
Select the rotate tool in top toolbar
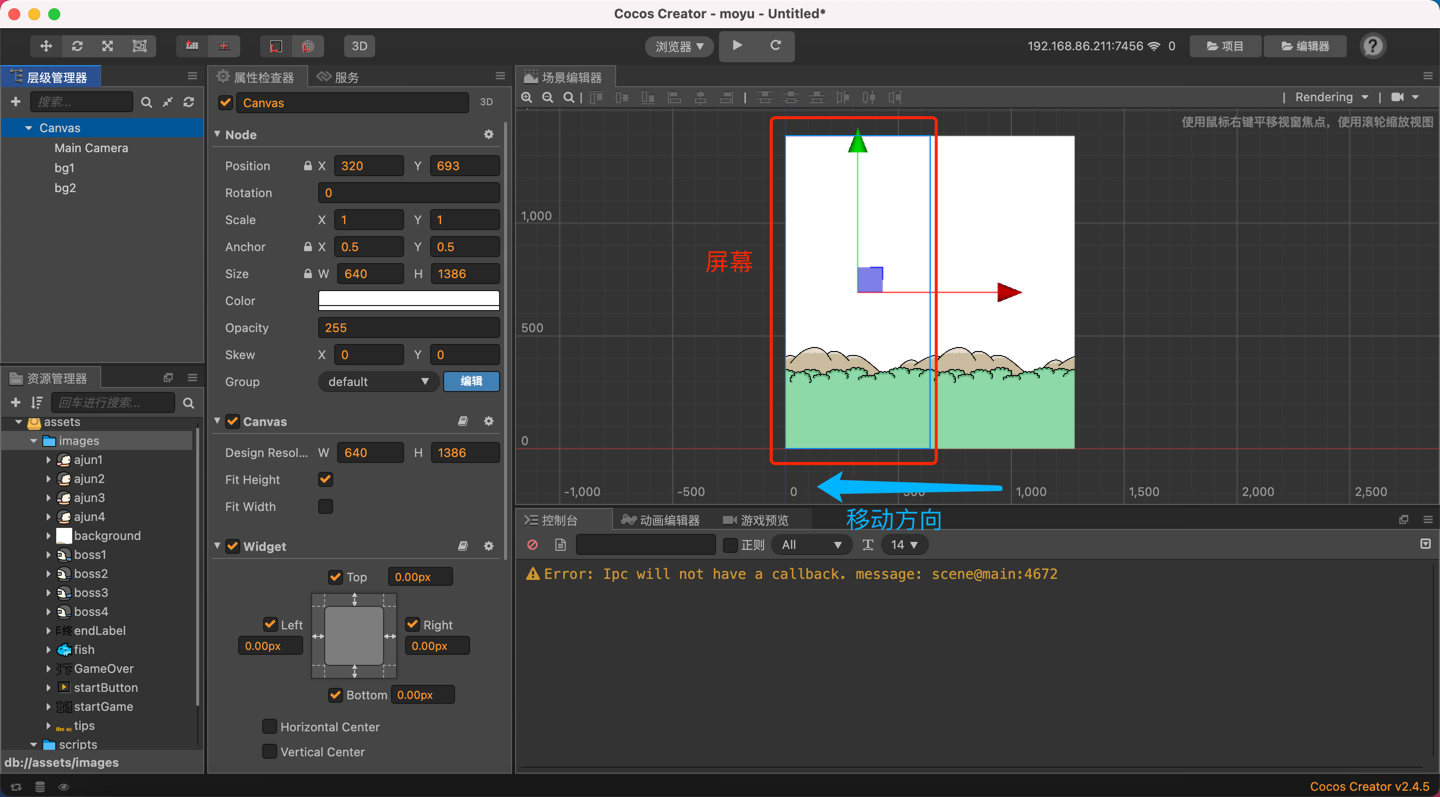[x=77, y=46]
